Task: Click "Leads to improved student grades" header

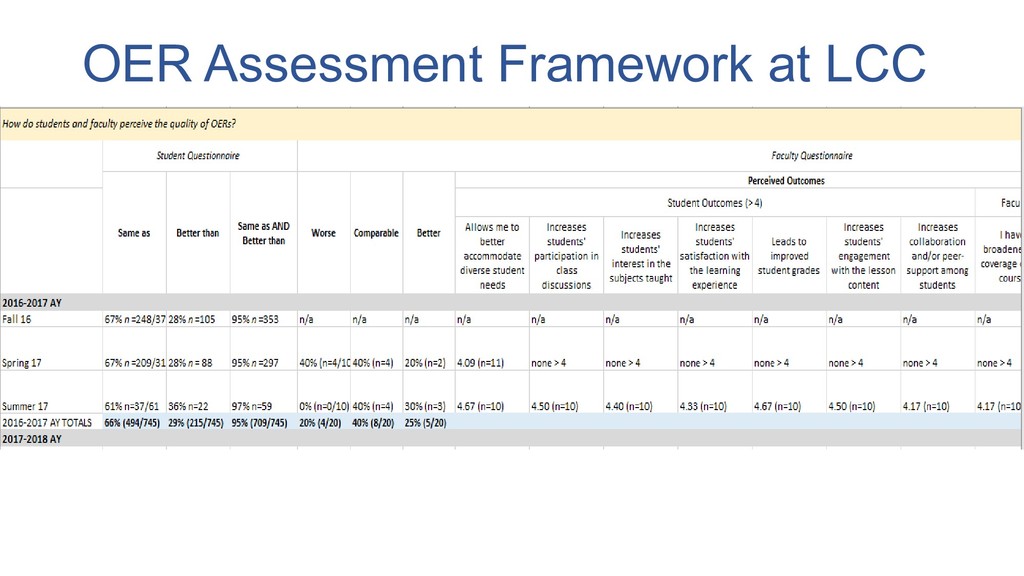Action: point(788,256)
